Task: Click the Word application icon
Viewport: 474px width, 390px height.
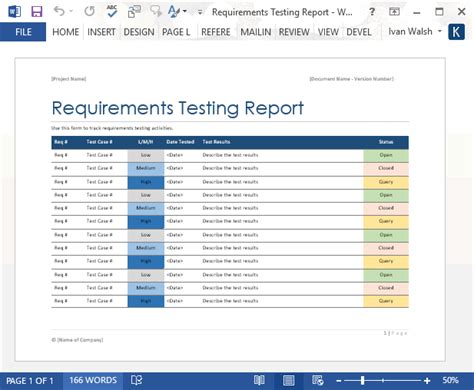Action: click(15, 12)
